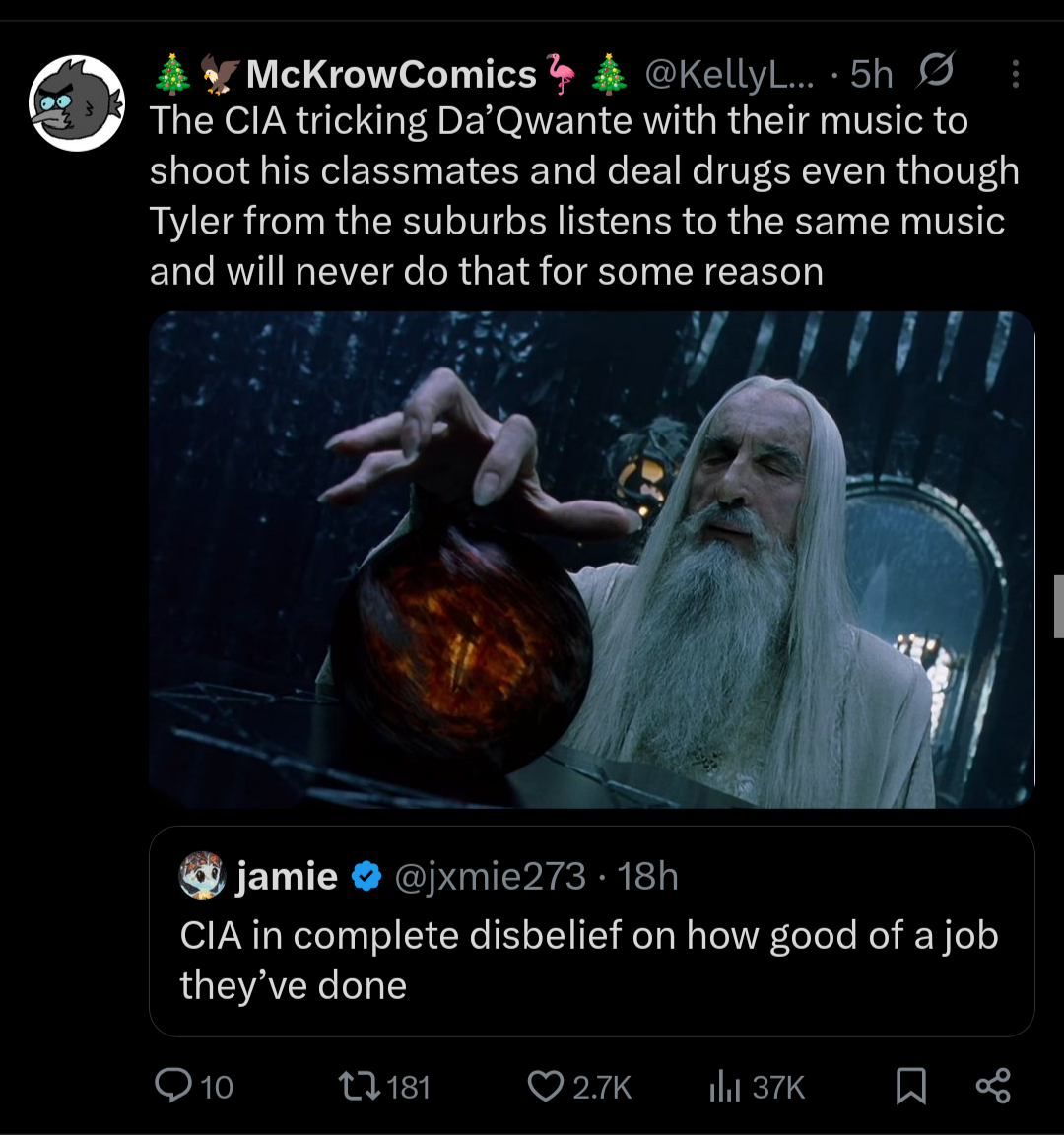The image size is (1064, 1135).
Task: Open the quoted post about CIA disbelief
Action: (x=589, y=960)
